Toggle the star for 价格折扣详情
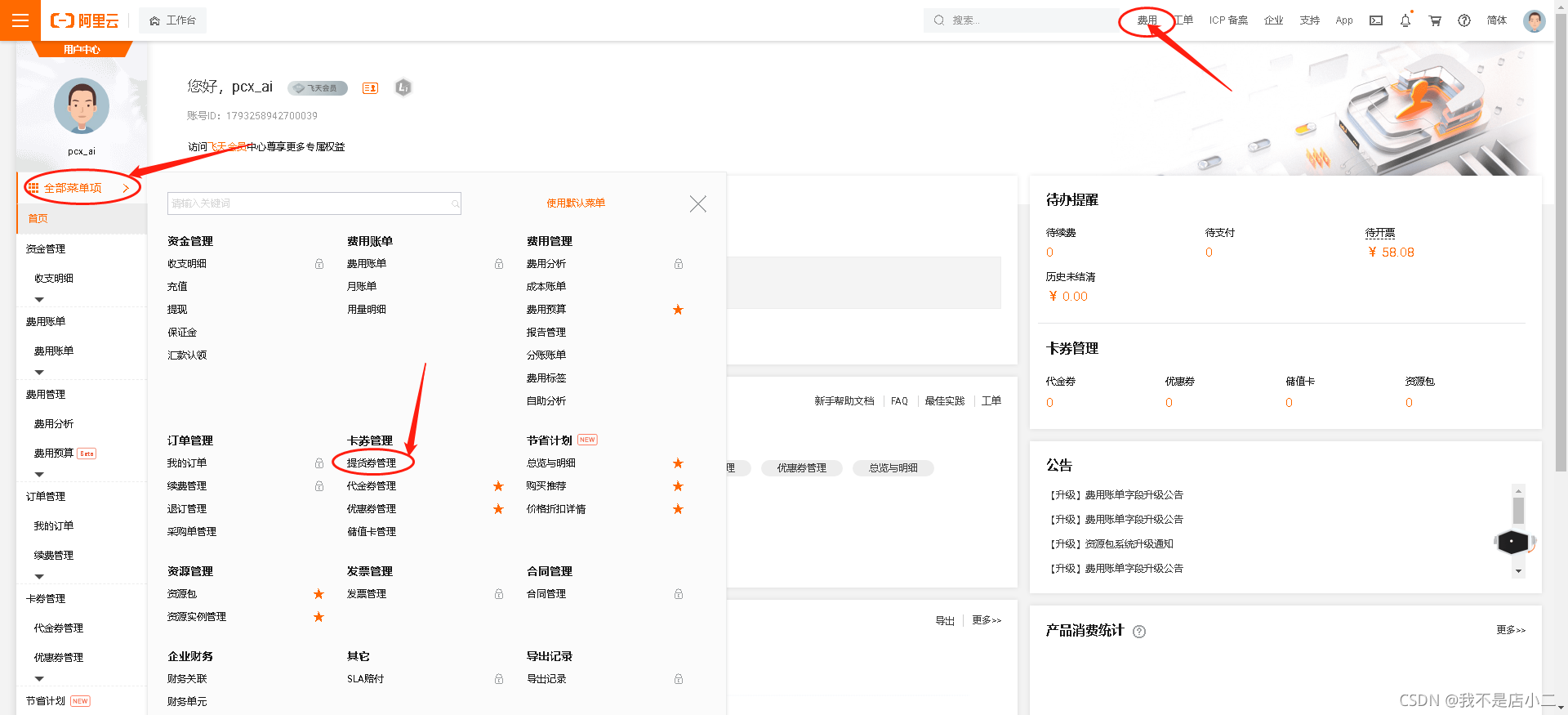The width and height of the screenshot is (1568, 715). 678,509
